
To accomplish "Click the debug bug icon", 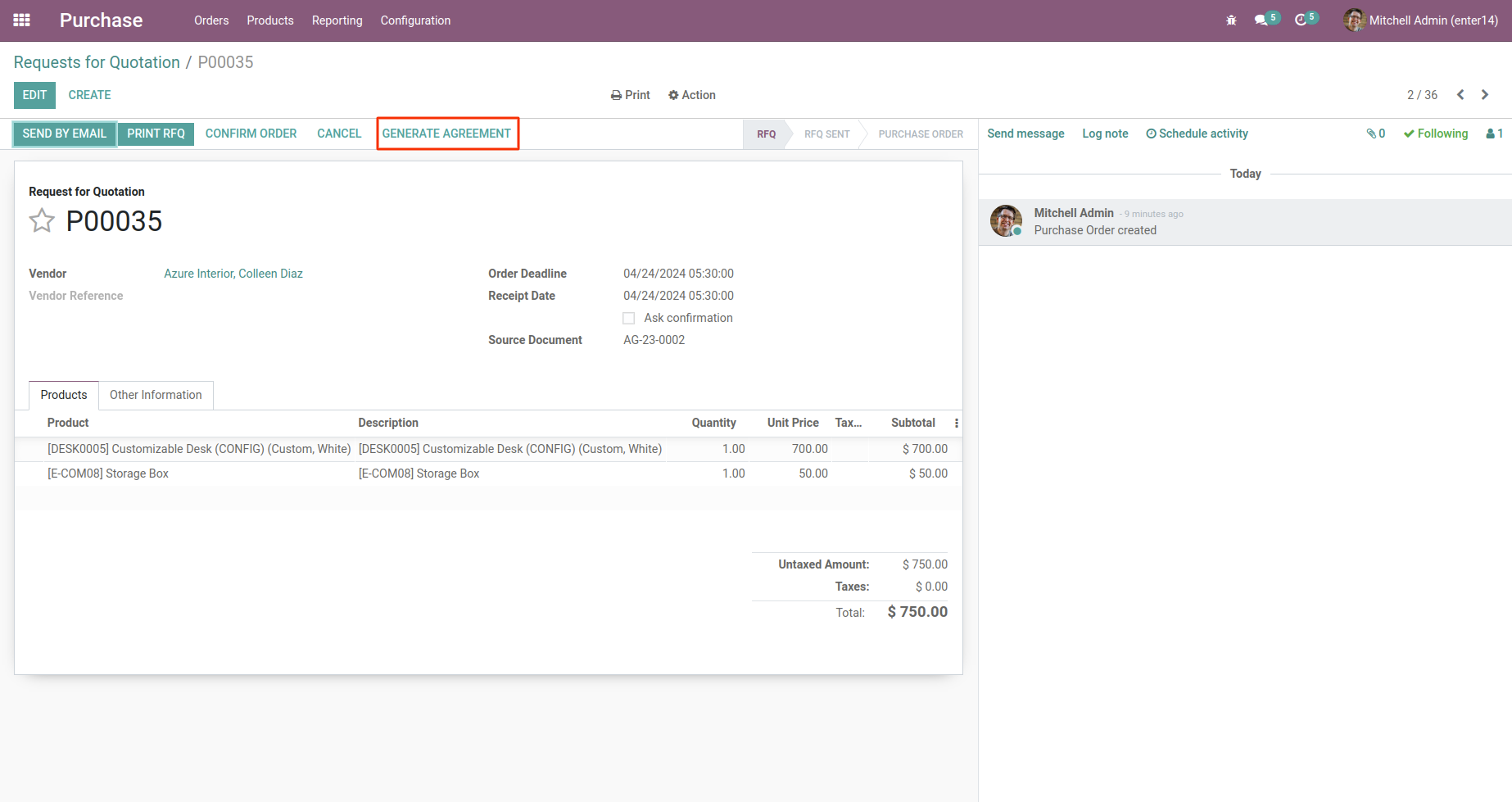I will (1231, 20).
